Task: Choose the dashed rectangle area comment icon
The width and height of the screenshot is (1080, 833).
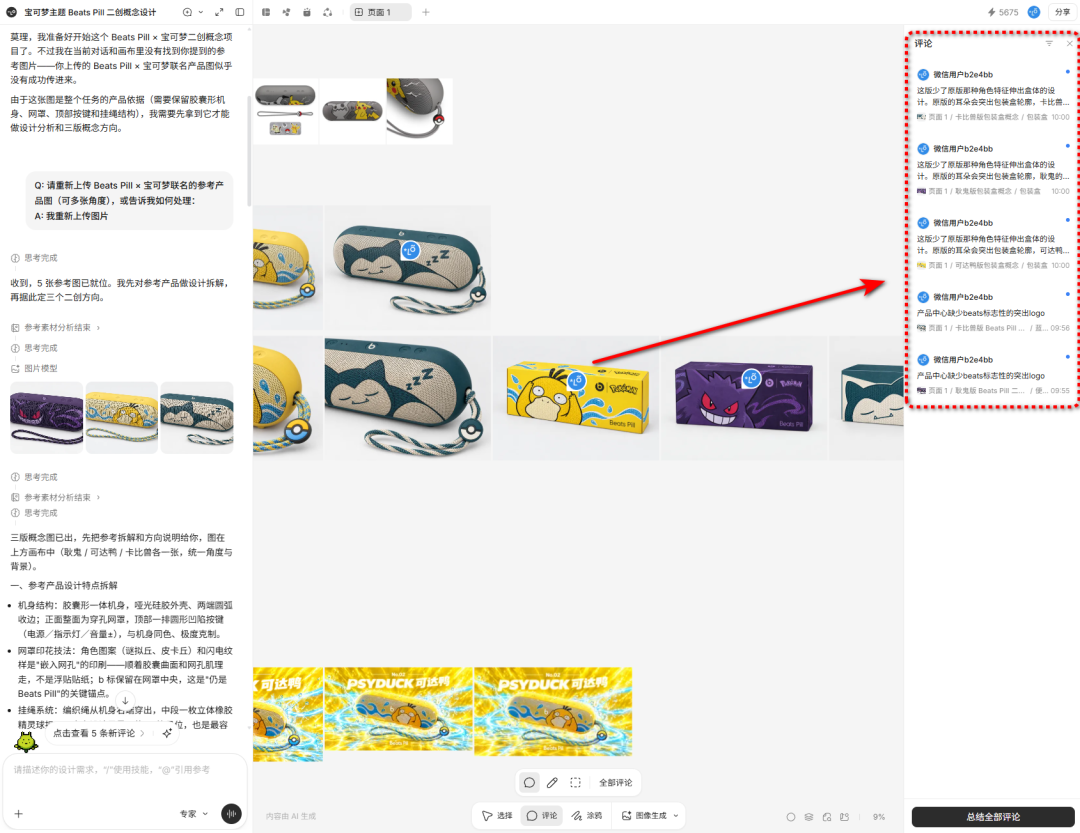Action: pos(576,782)
